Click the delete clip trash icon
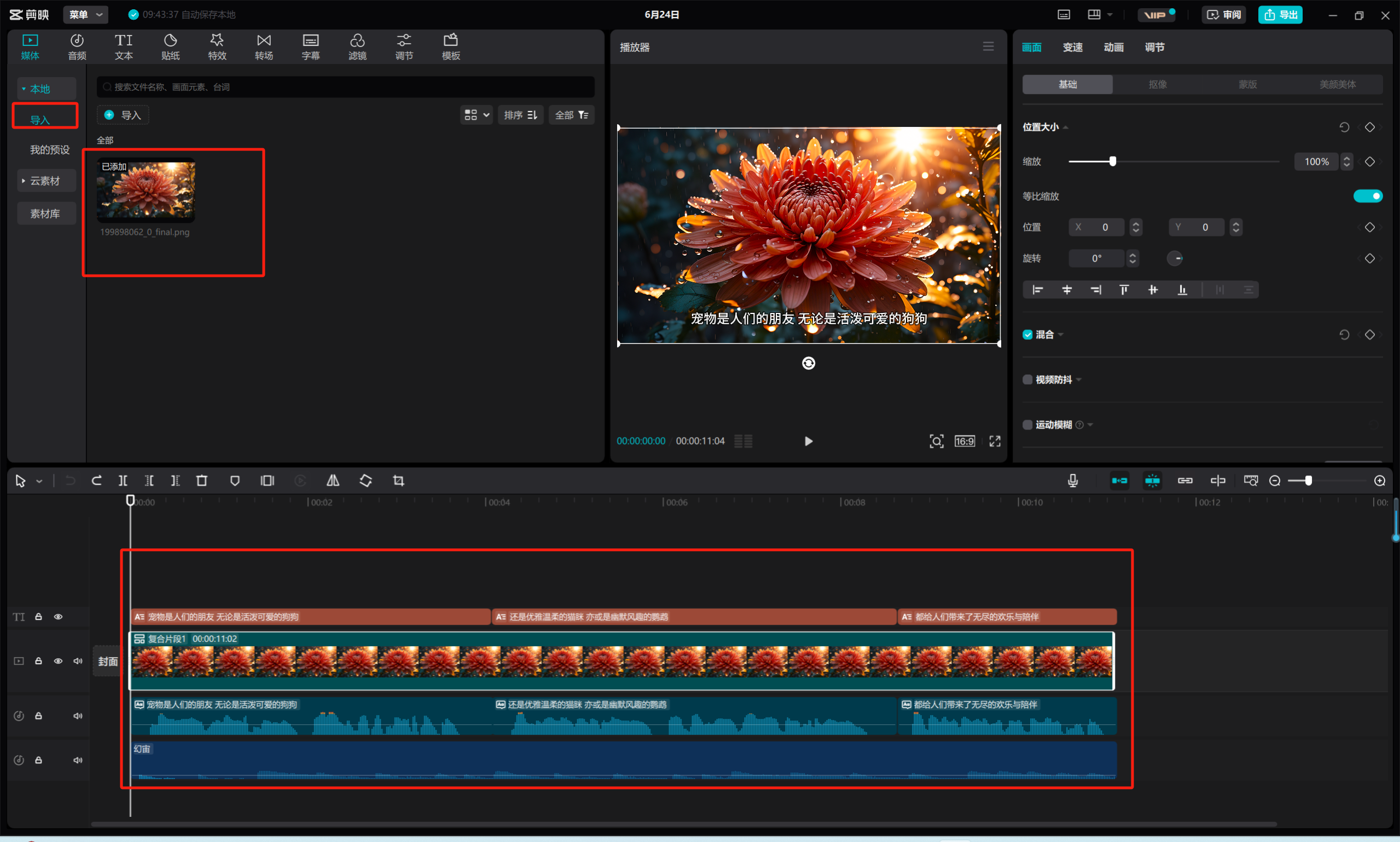The image size is (1400, 842). point(201,480)
